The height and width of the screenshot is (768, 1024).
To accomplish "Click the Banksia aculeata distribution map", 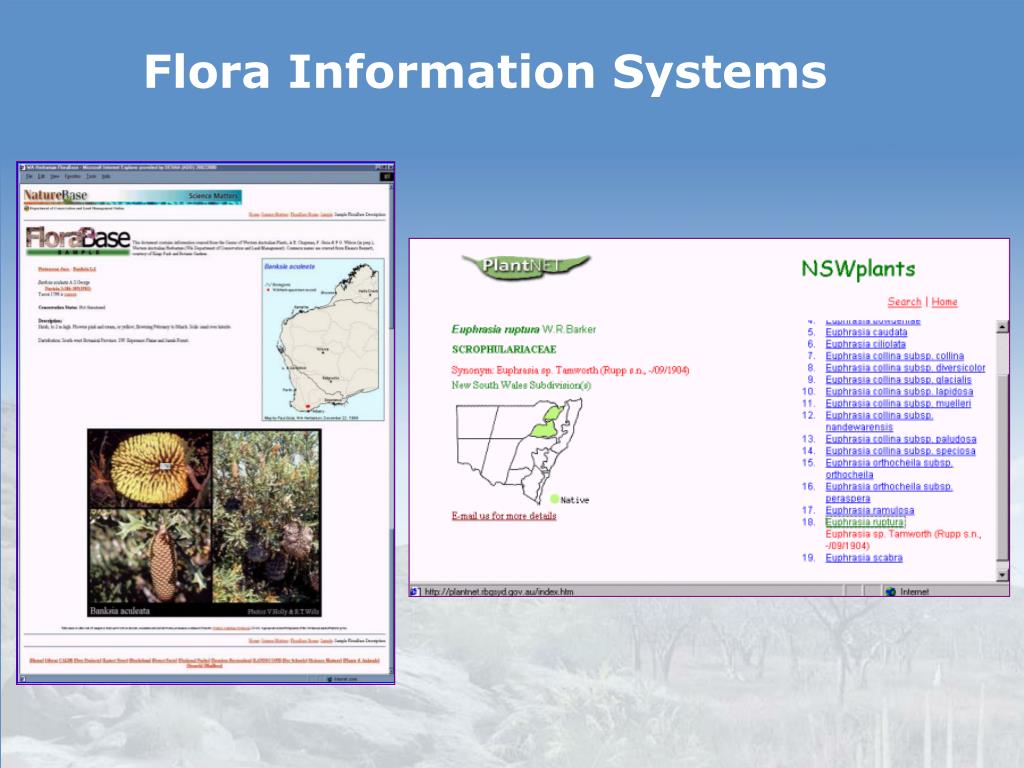I will coord(323,340).
